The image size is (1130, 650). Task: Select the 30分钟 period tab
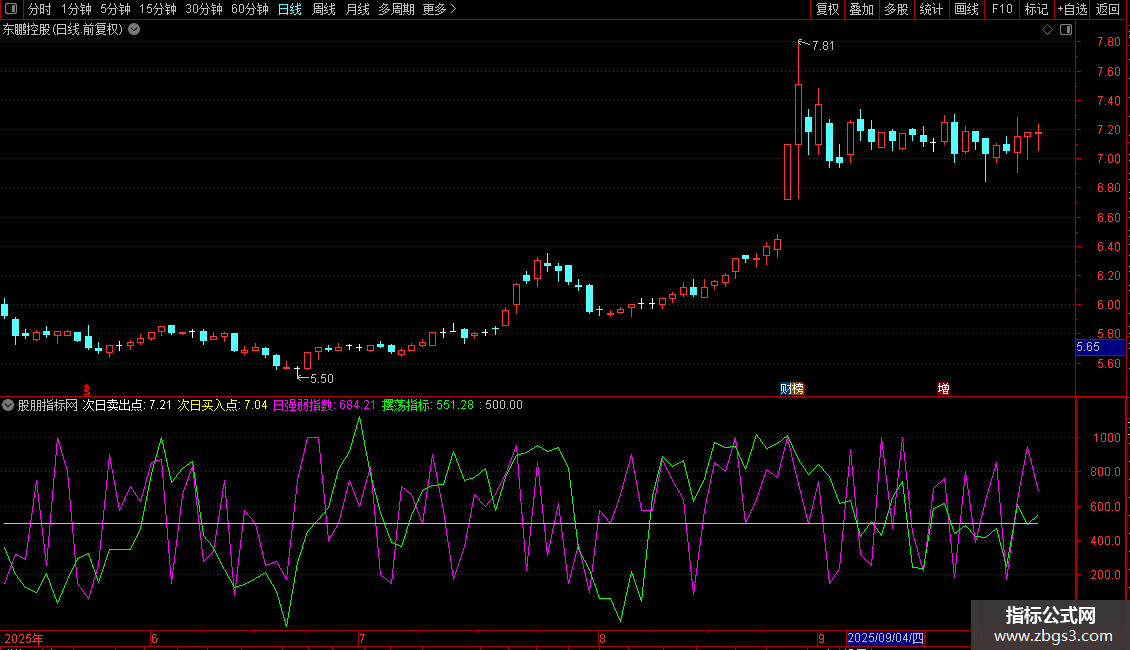click(x=203, y=9)
